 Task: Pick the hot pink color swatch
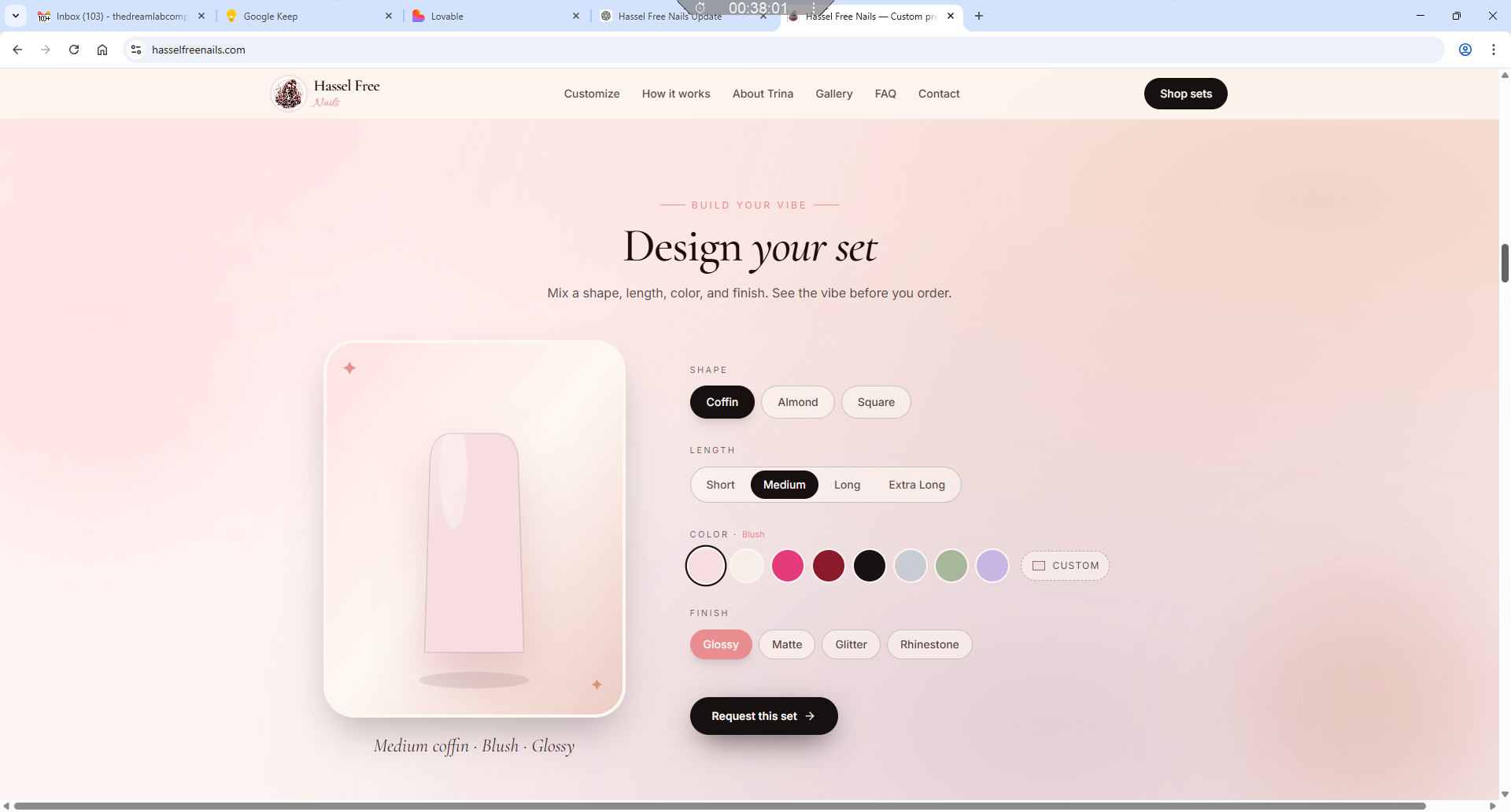pos(788,566)
